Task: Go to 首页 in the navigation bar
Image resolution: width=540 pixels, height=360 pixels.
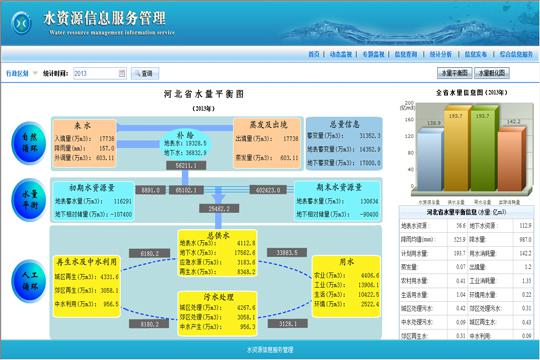Action: (x=314, y=54)
